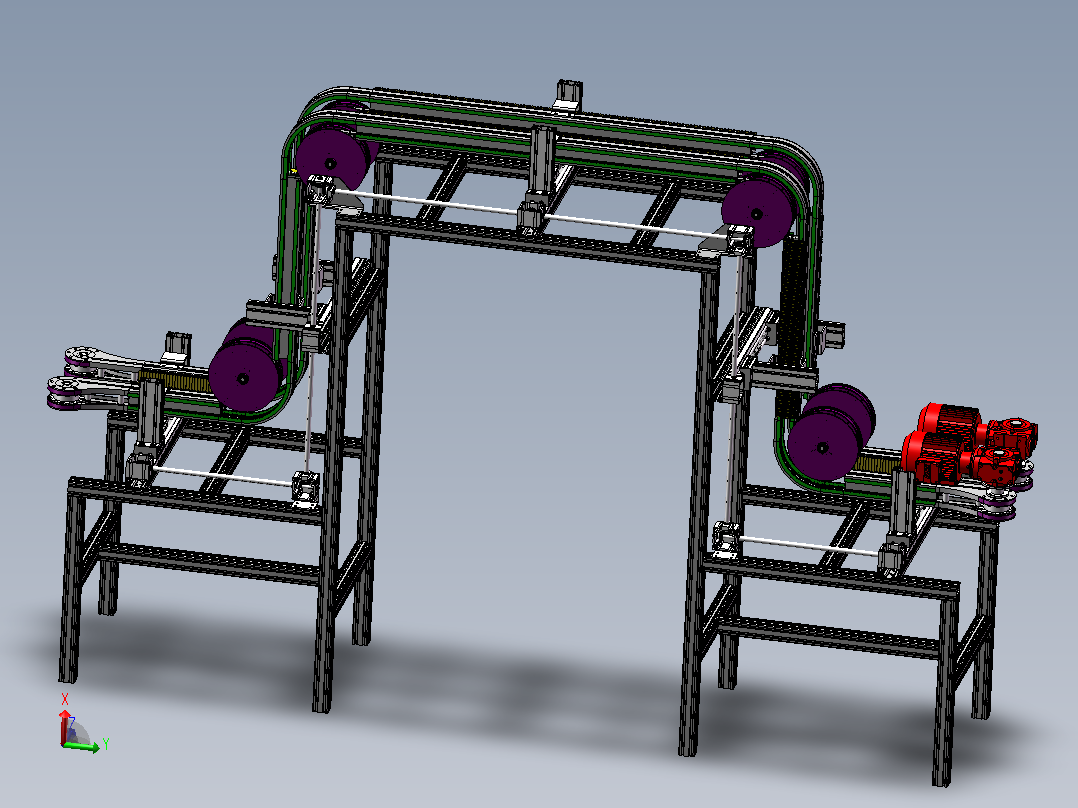The width and height of the screenshot is (1078, 808).
Task: Click the green Y axis of the orientation triad
Action: pyautogui.click(x=81, y=746)
